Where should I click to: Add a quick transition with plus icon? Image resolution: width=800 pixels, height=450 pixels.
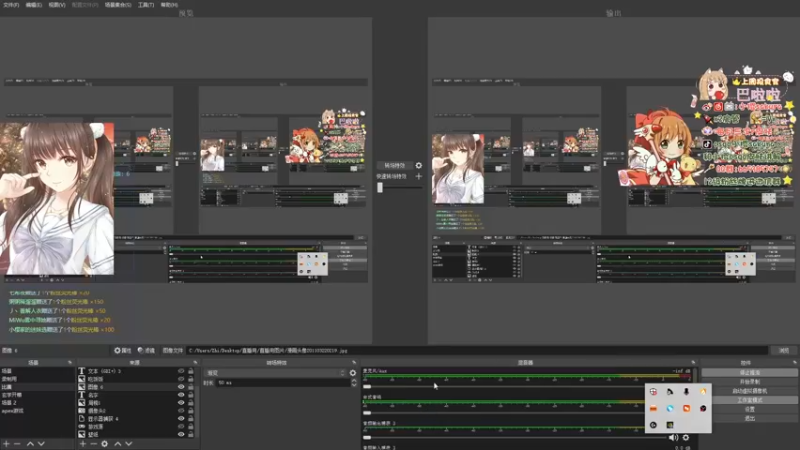click(418, 176)
